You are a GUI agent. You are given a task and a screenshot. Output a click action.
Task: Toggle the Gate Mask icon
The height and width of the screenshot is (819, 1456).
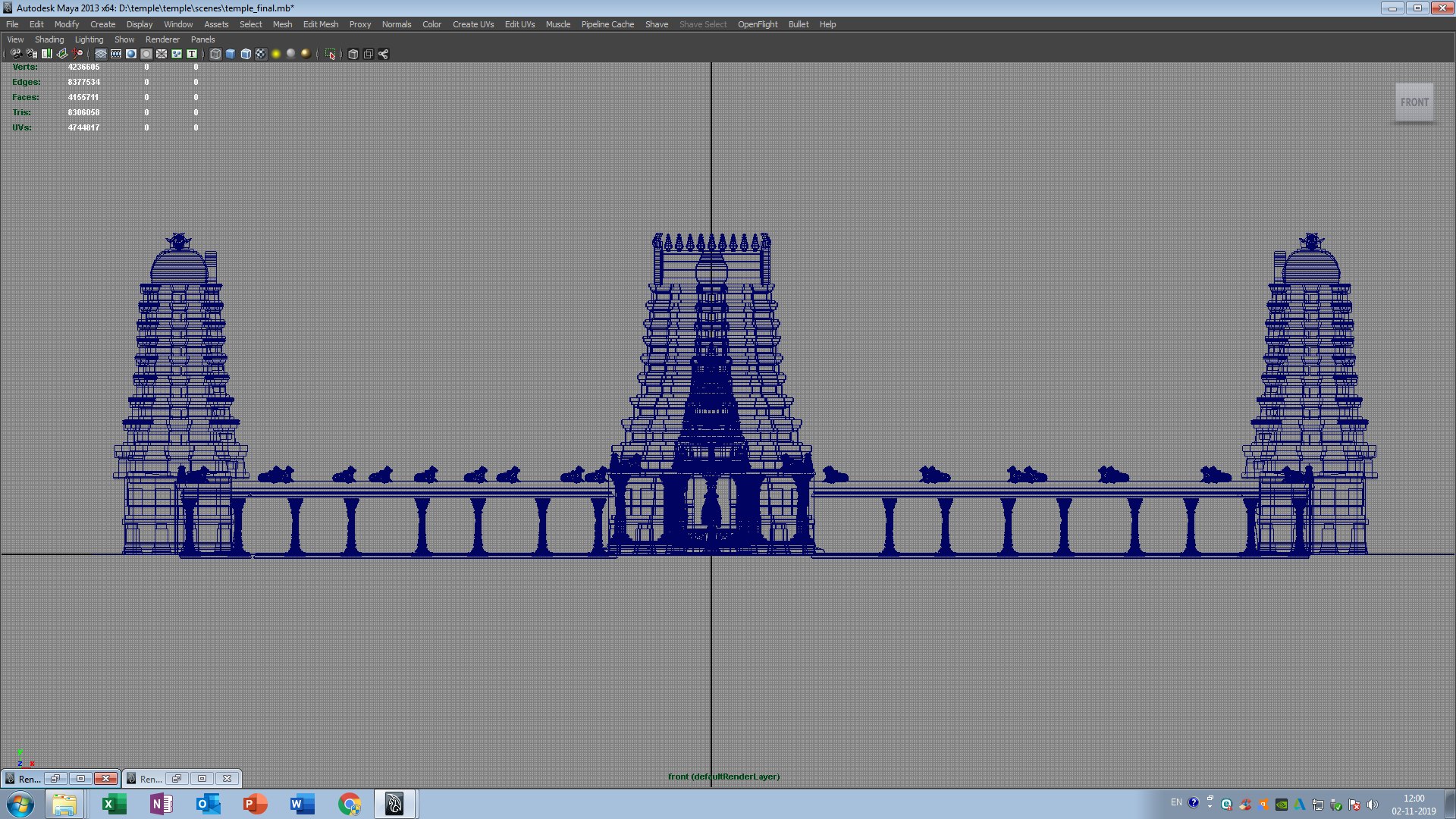146,54
